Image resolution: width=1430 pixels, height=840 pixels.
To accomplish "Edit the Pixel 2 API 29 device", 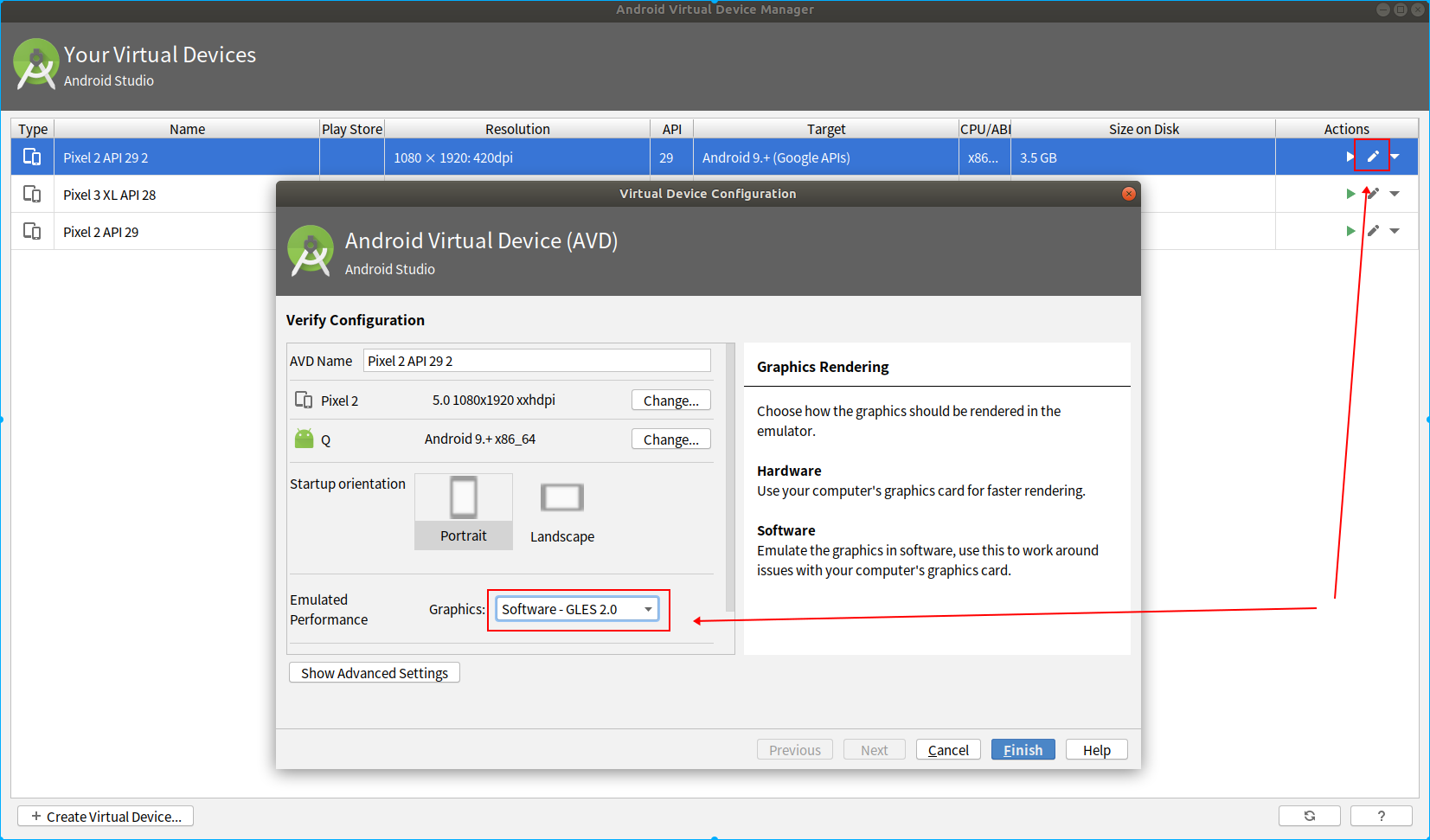I will 1373,231.
